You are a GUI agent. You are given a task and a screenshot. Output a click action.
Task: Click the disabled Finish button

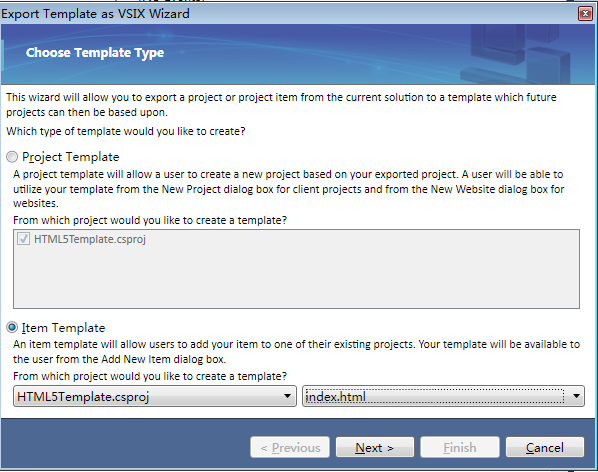(460, 447)
